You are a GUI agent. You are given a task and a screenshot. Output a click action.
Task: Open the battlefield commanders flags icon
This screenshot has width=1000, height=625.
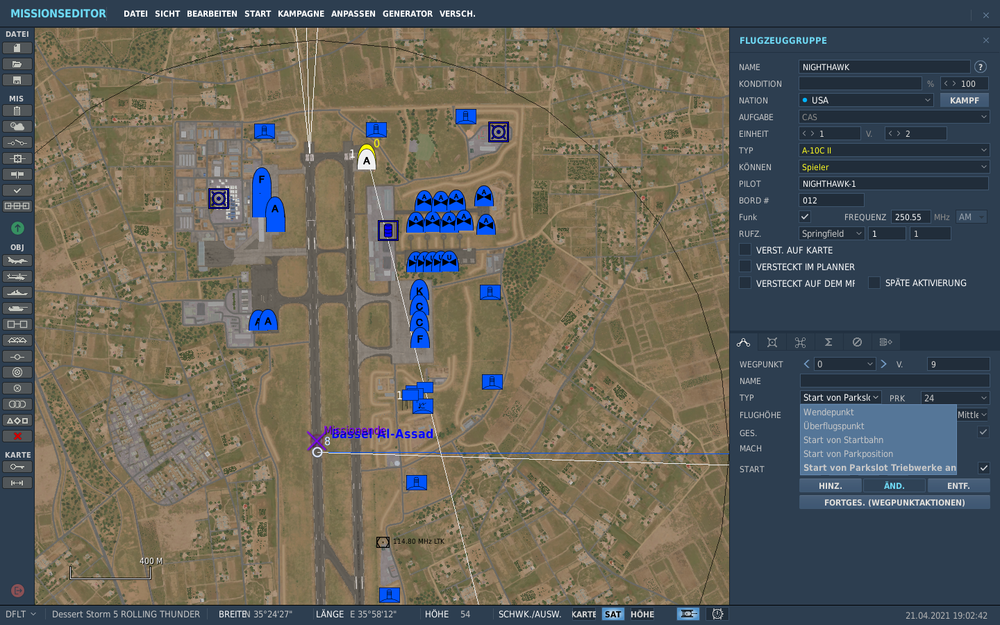(x=17, y=175)
